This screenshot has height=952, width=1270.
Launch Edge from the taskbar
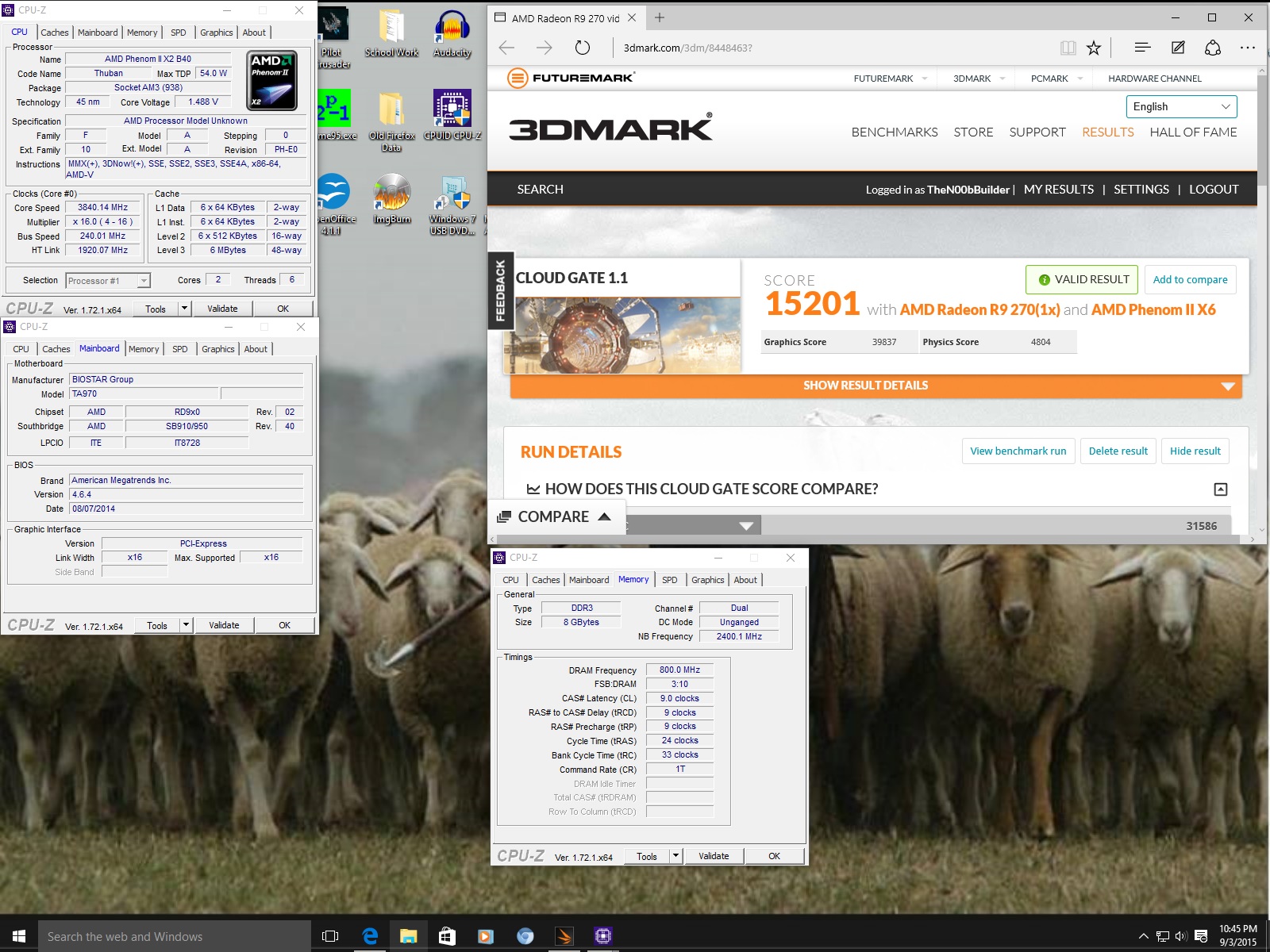point(370,936)
